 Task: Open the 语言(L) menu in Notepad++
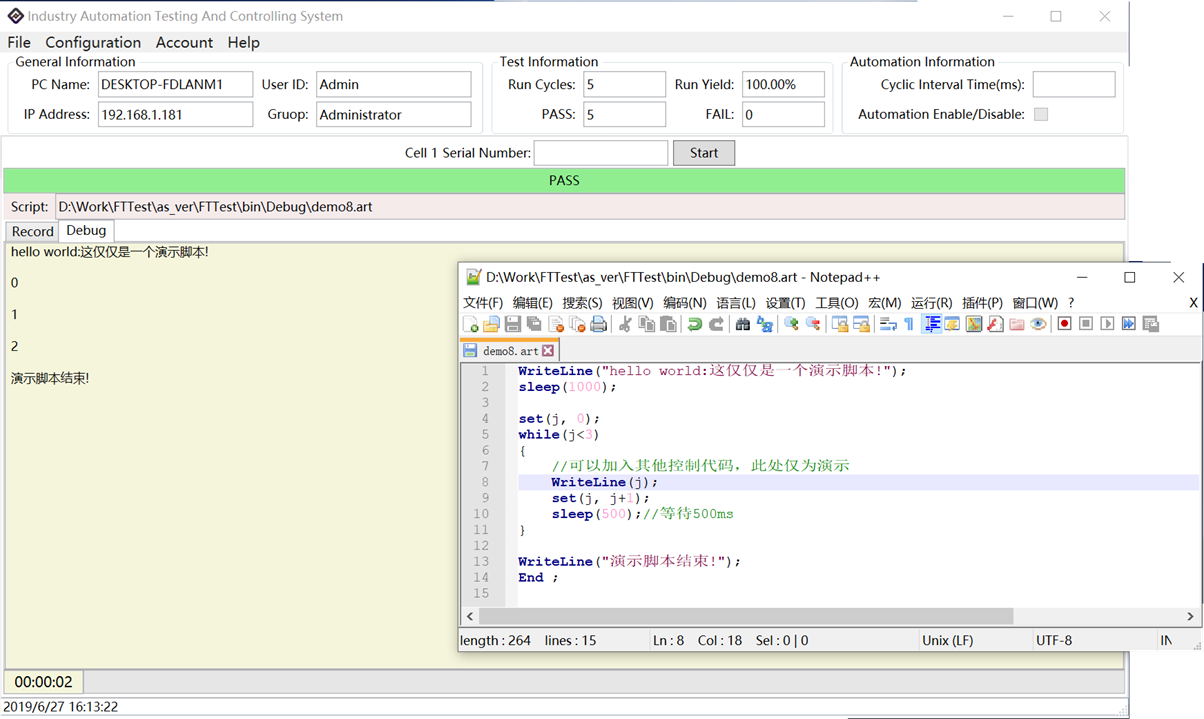(x=735, y=303)
